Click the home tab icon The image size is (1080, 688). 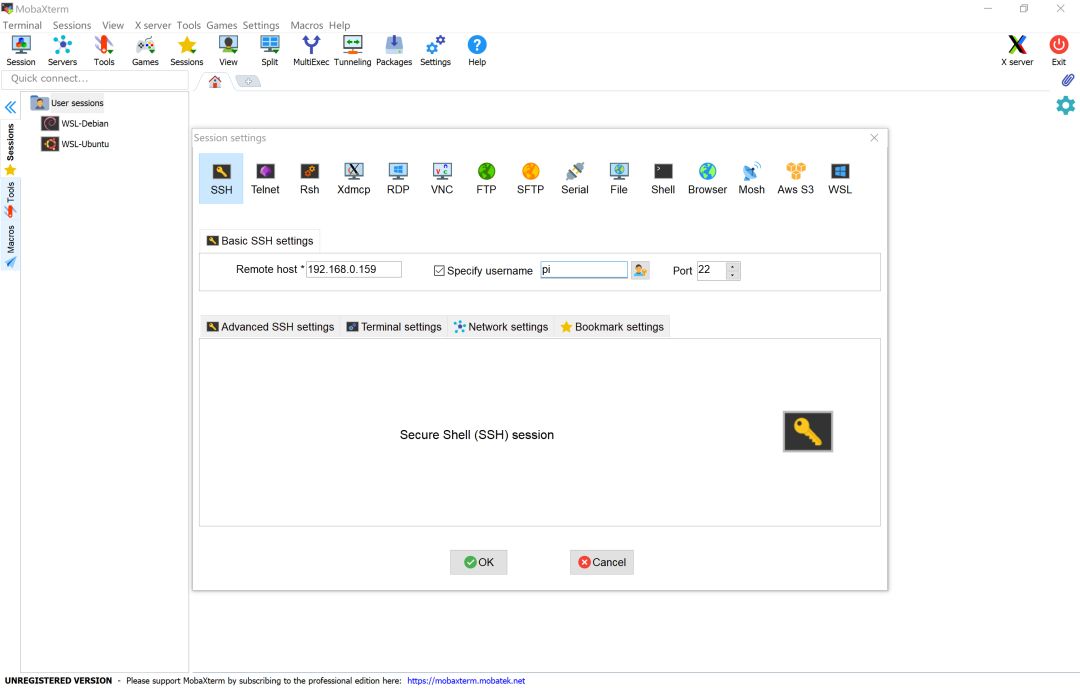[215, 82]
